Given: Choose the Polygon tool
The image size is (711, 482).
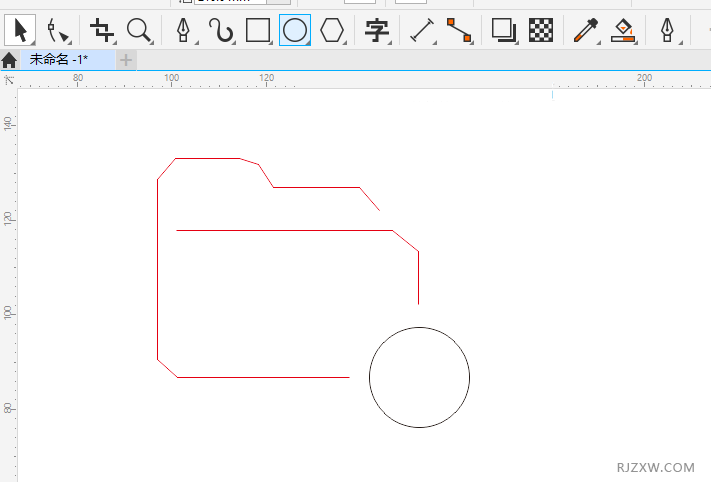Looking at the screenshot, I should [332, 30].
